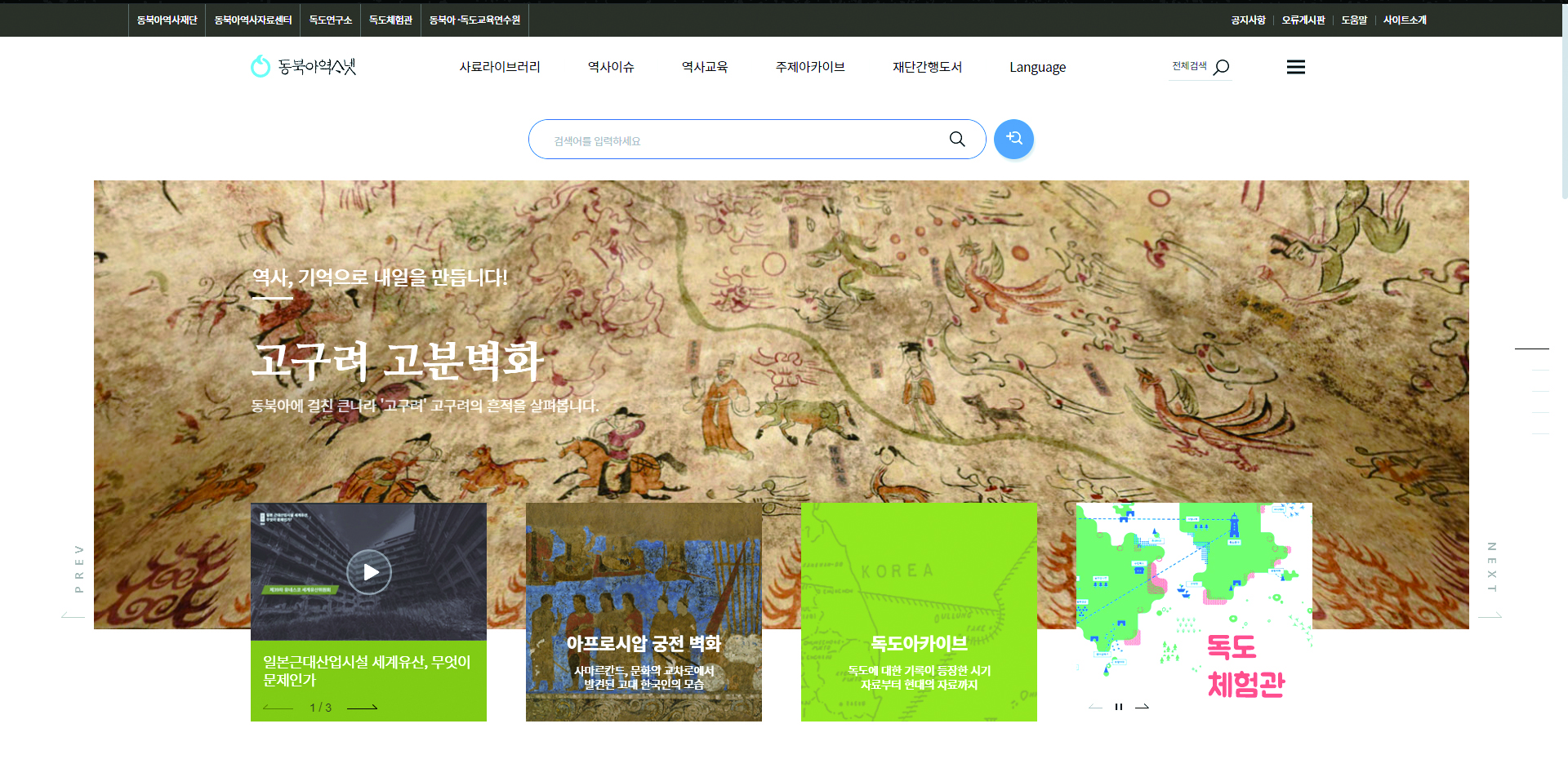Open 도움말 help link
The height and width of the screenshot is (777, 1568).
point(1354,20)
